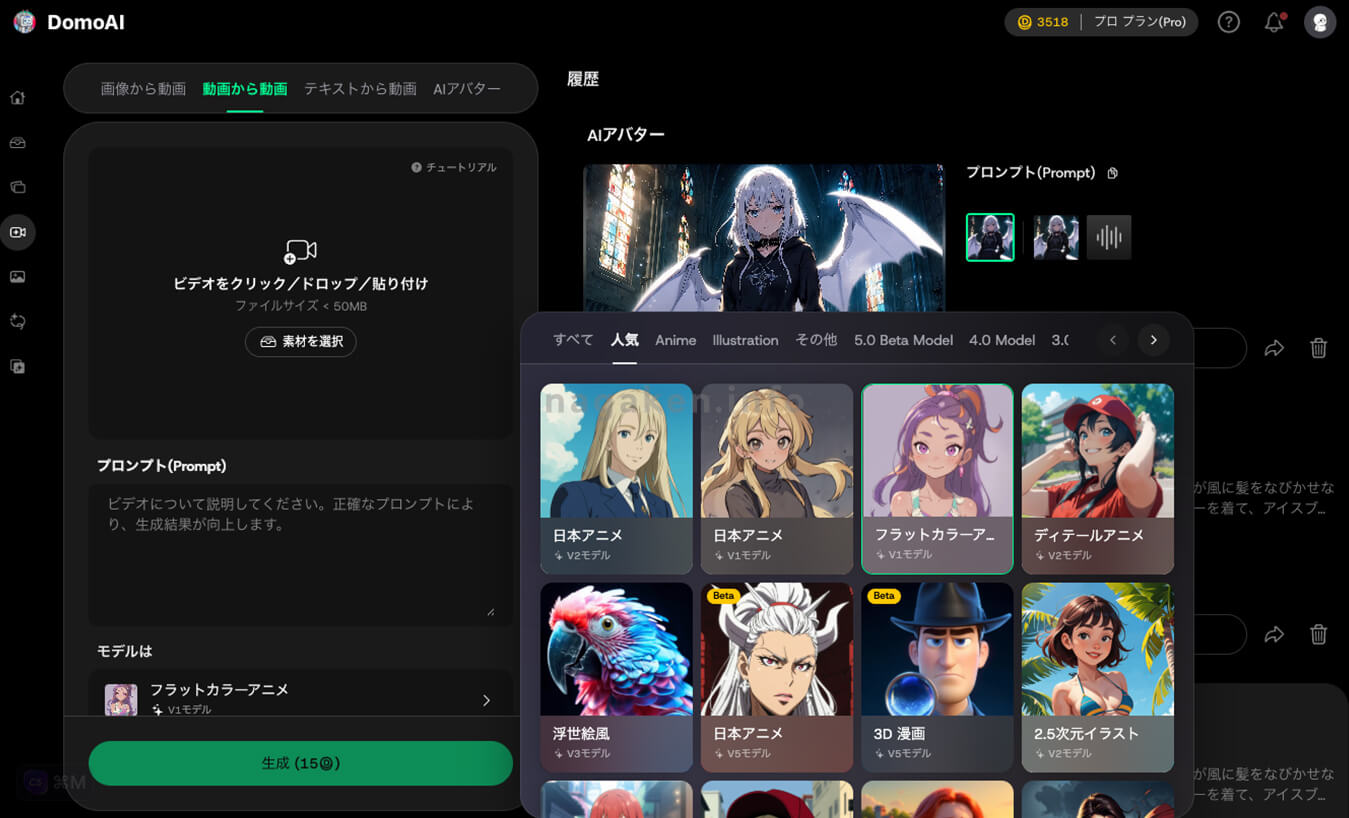Screen dimensions: 1349x818
Task: Open the video generation sidebar icon
Action: 17,232
